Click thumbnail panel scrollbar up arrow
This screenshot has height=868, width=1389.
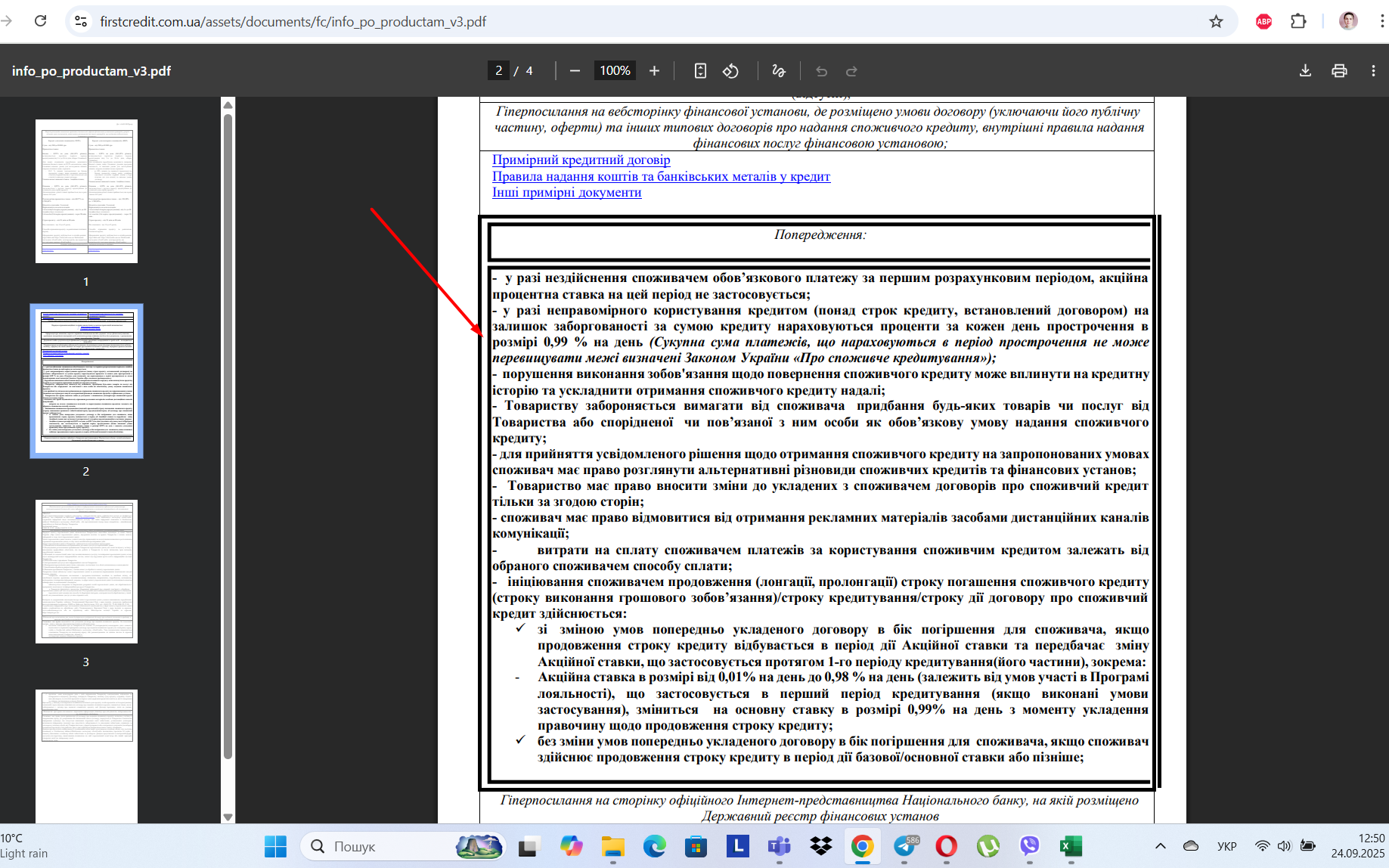[x=228, y=104]
